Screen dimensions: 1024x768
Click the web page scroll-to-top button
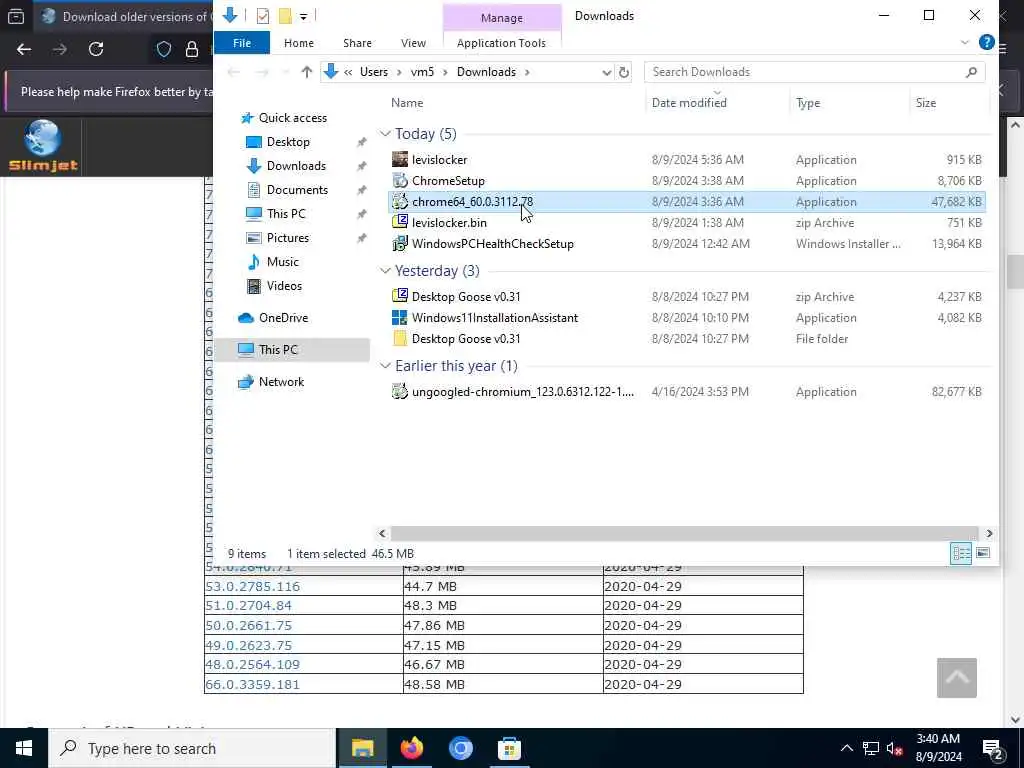(x=957, y=678)
